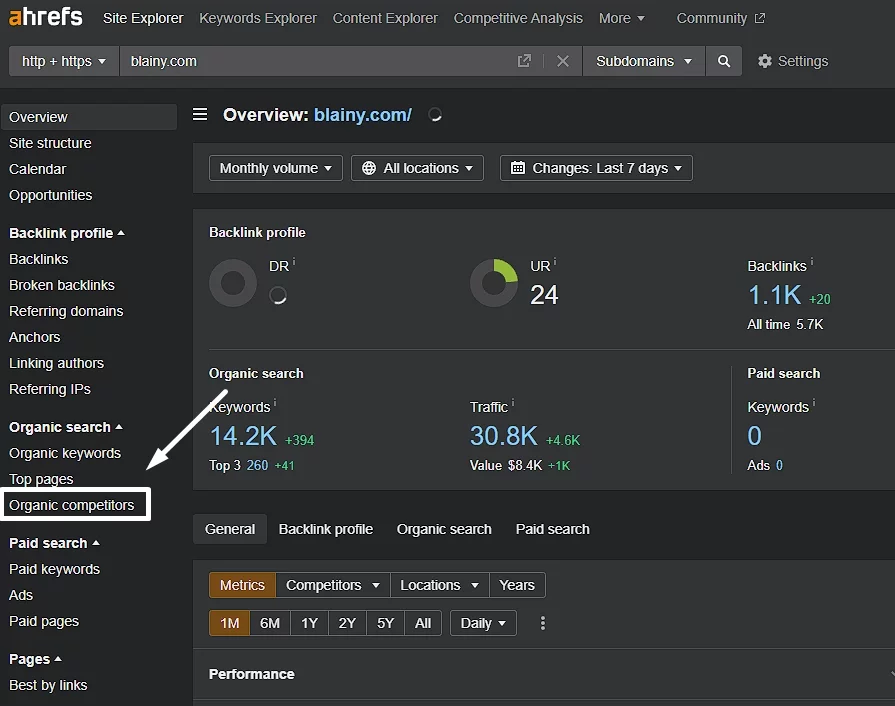Click blainy.com/ link in Overview heading
The width and height of the screenshot is (895, 706).
[362, 115]
